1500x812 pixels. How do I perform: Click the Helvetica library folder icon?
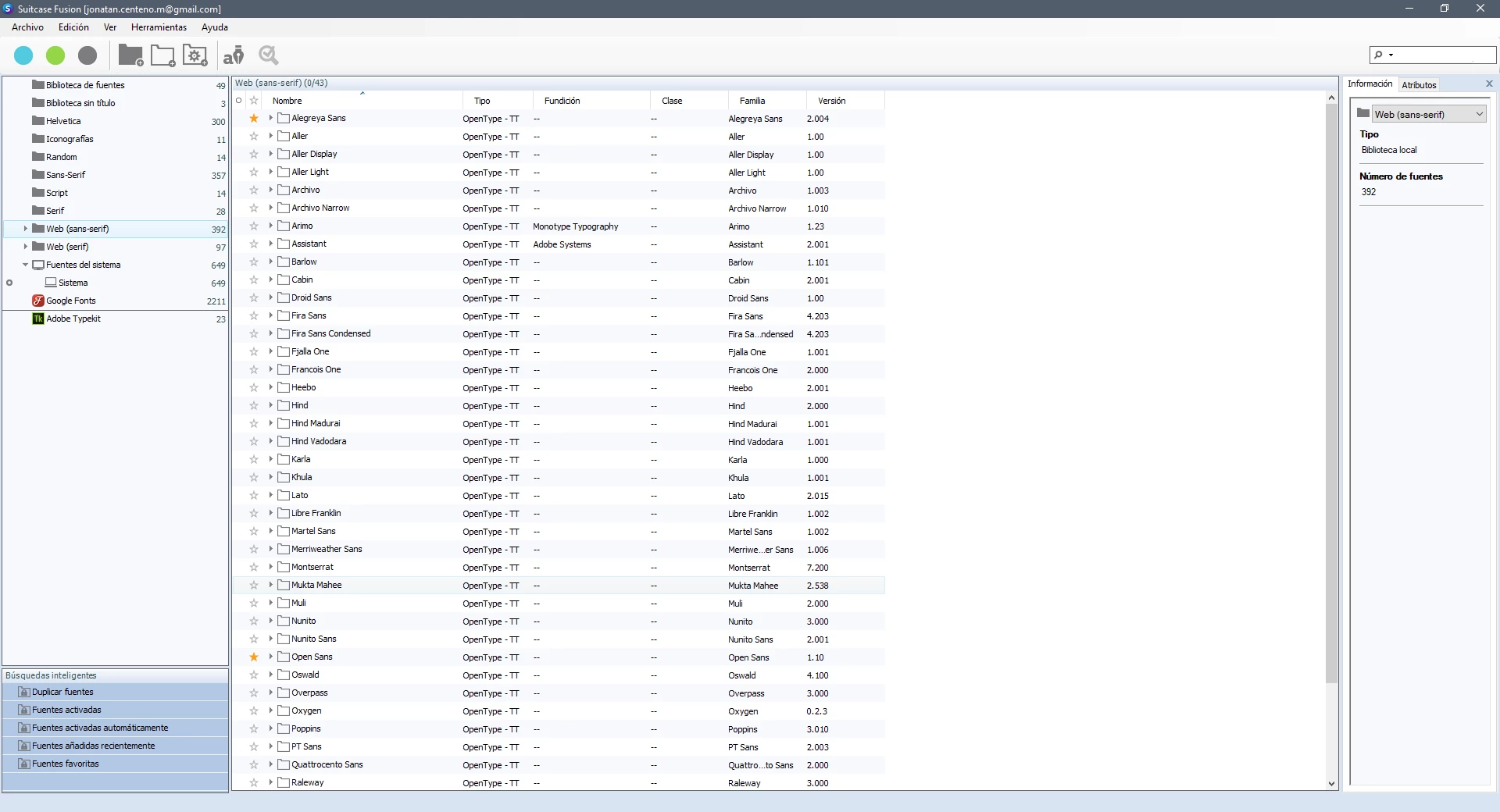pyautogui.click(x=38, y=121)
